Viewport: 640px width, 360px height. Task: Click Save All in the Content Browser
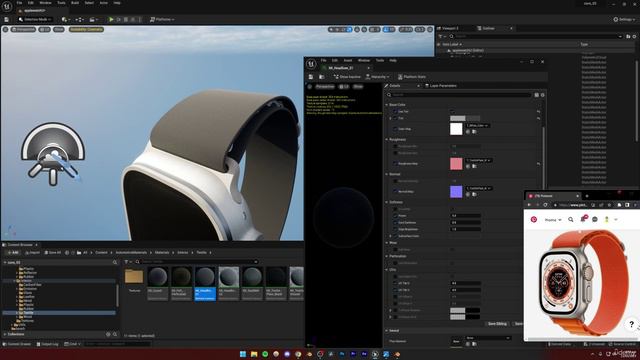coord(53,253)
